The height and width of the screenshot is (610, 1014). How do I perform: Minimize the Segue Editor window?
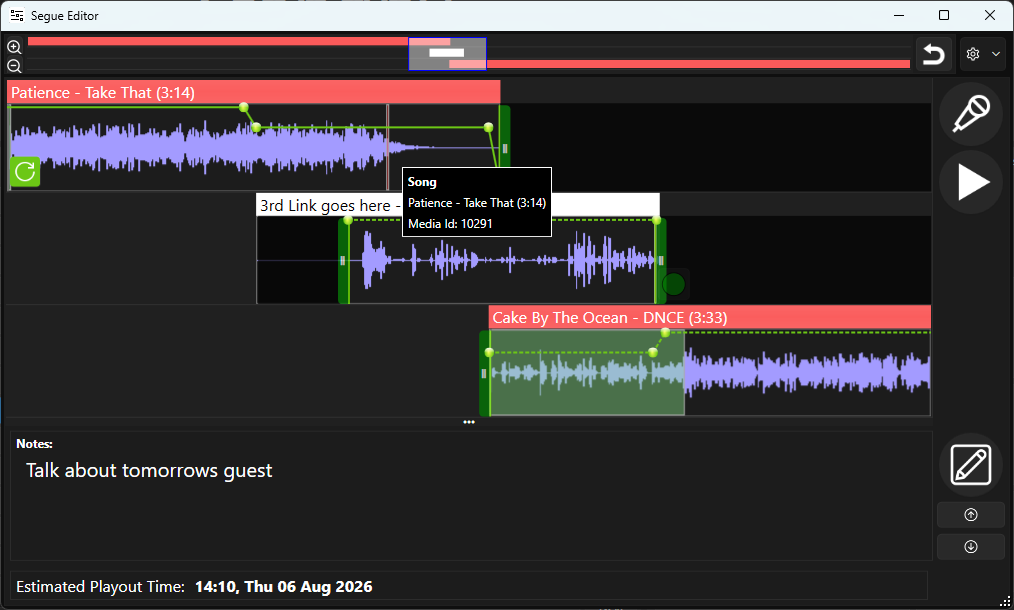tap(899, 15)
